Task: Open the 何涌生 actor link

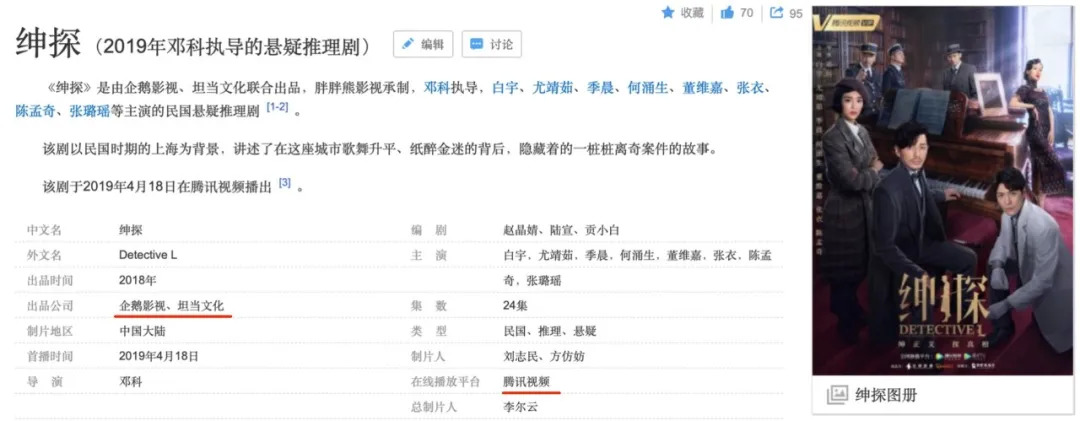Action: point(648,88)
